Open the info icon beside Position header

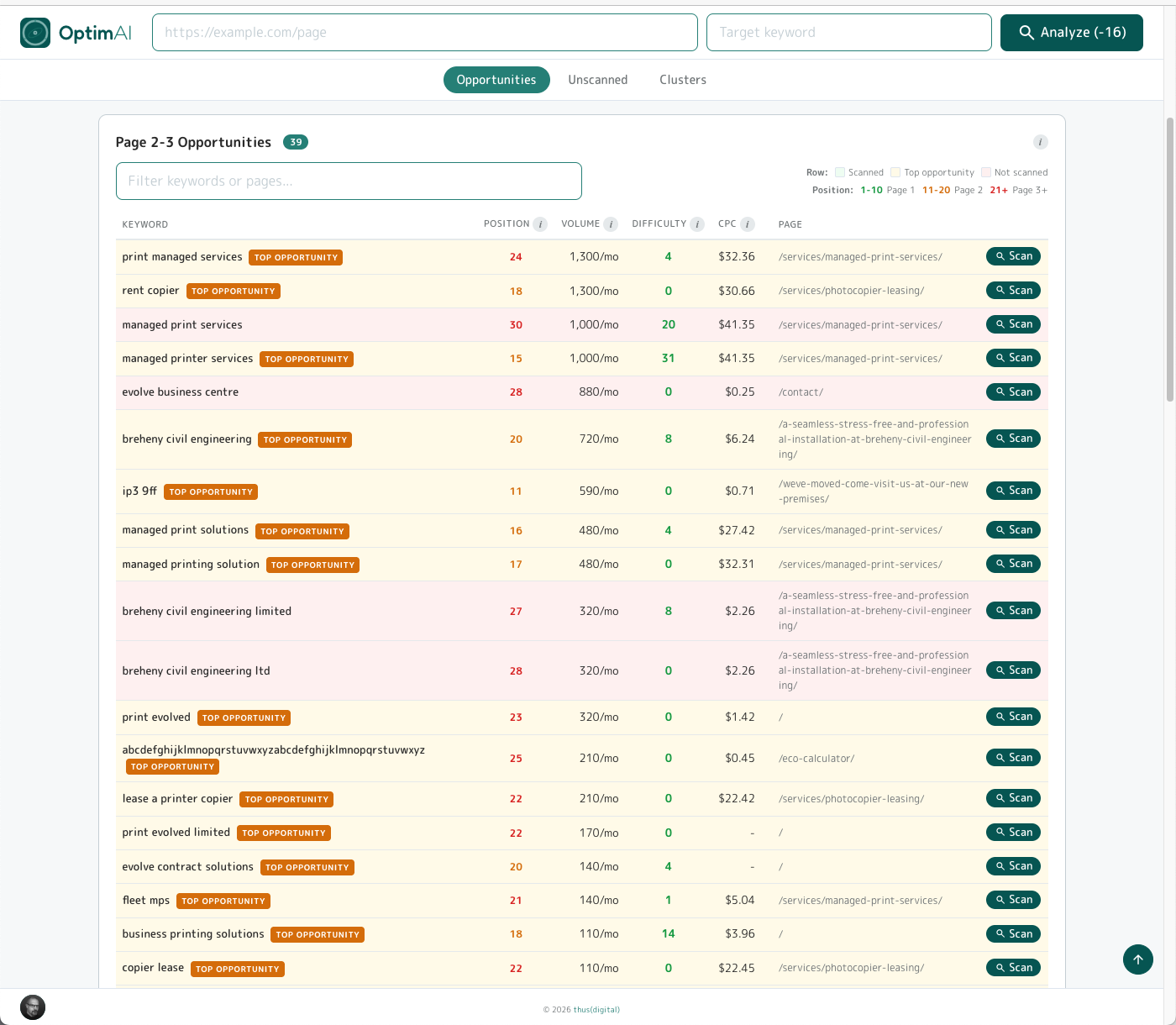(x=540, y=224)
